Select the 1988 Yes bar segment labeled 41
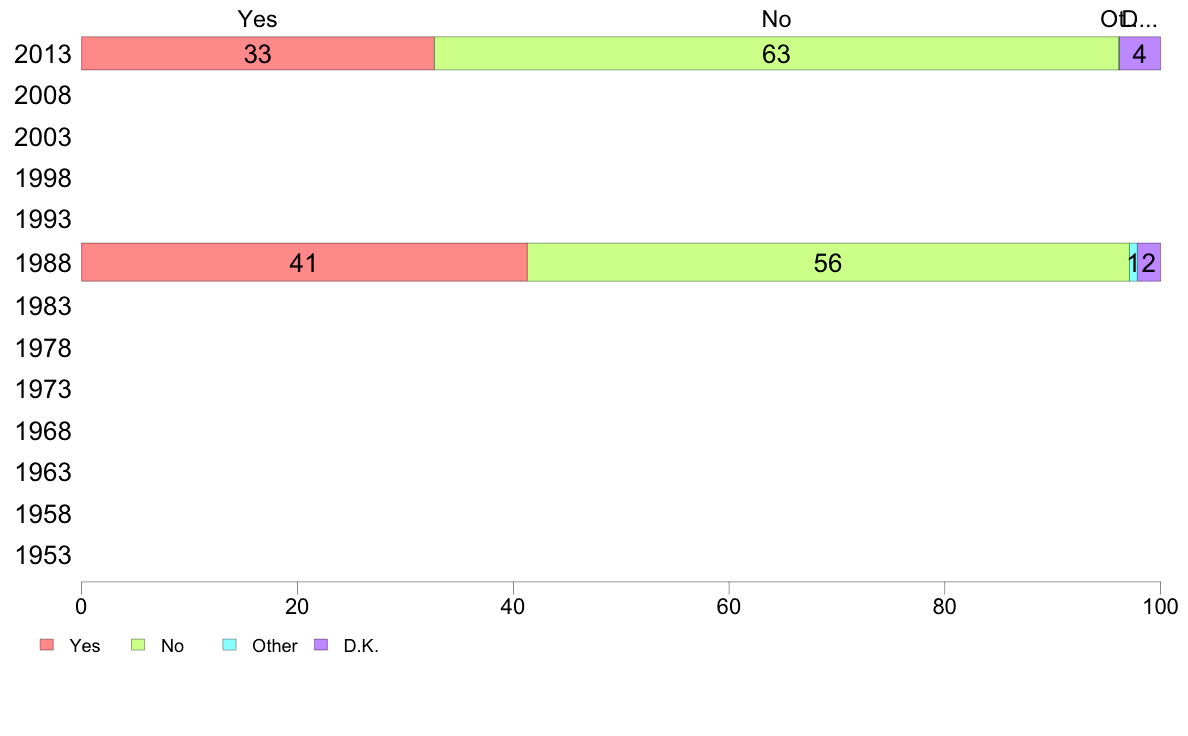This screenshot has width=1188, height=736. [x=304, y=262]
